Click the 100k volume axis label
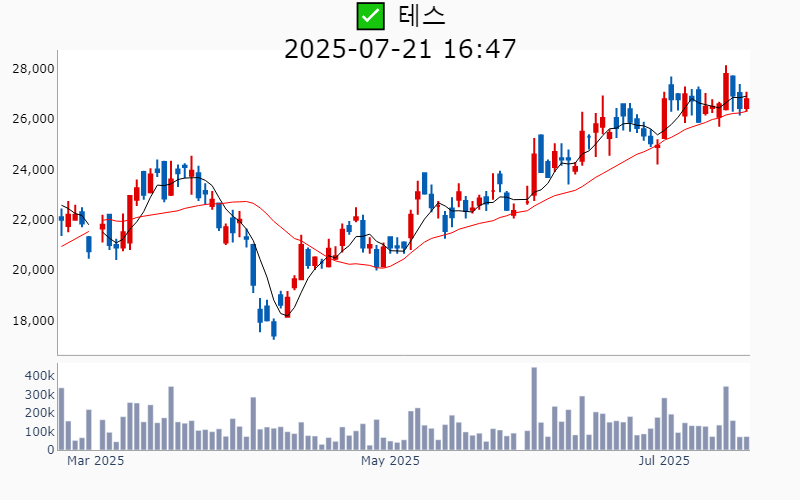This screenshot has height=500, width=800. pyautogui.click(x=40, y=432)
